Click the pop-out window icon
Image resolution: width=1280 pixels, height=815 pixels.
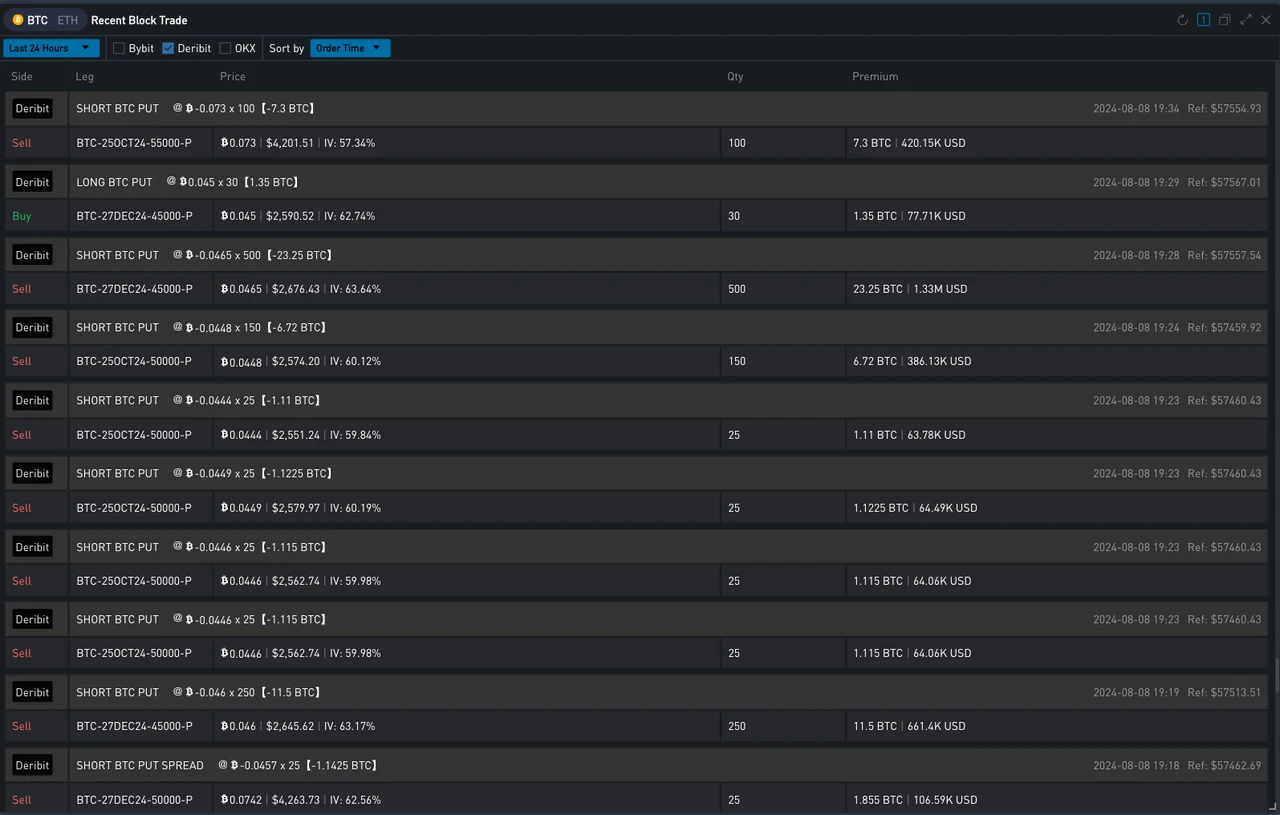tap(1224, 20)
